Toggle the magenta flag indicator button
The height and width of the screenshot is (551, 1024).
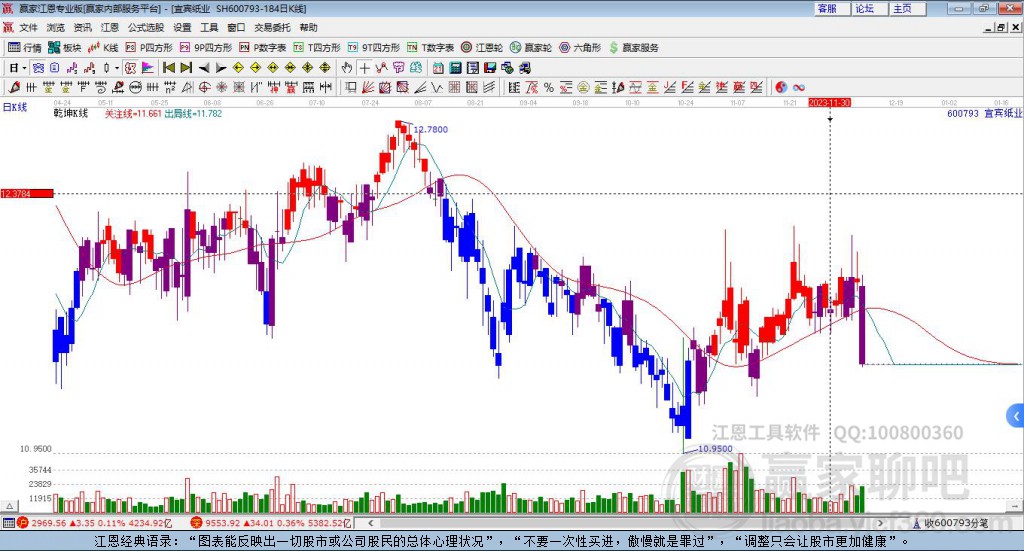(x=148, y=68)
